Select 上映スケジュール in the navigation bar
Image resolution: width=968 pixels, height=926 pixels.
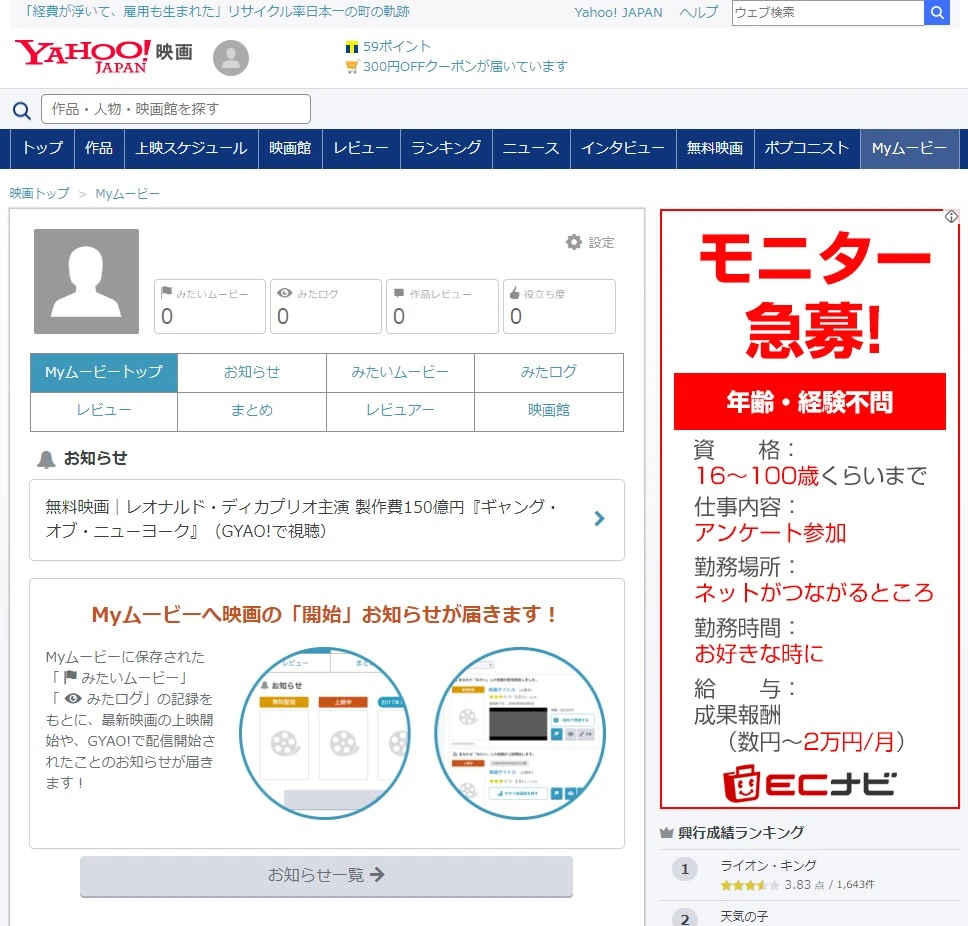coord(191,148)
